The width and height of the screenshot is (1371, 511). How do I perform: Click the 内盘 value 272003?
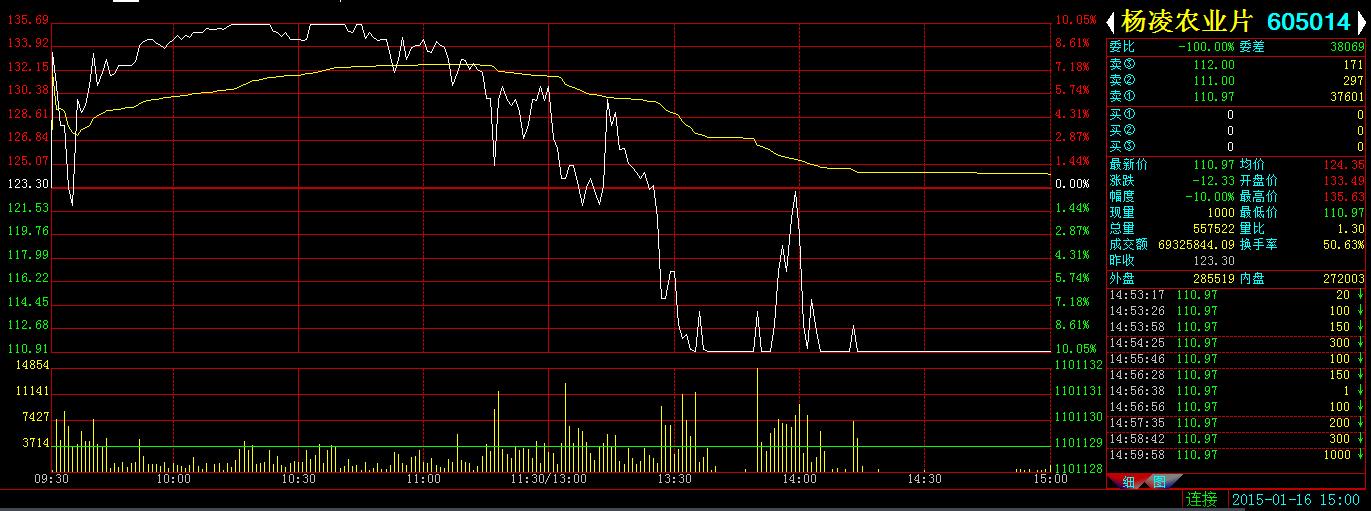pos(1344,278)
